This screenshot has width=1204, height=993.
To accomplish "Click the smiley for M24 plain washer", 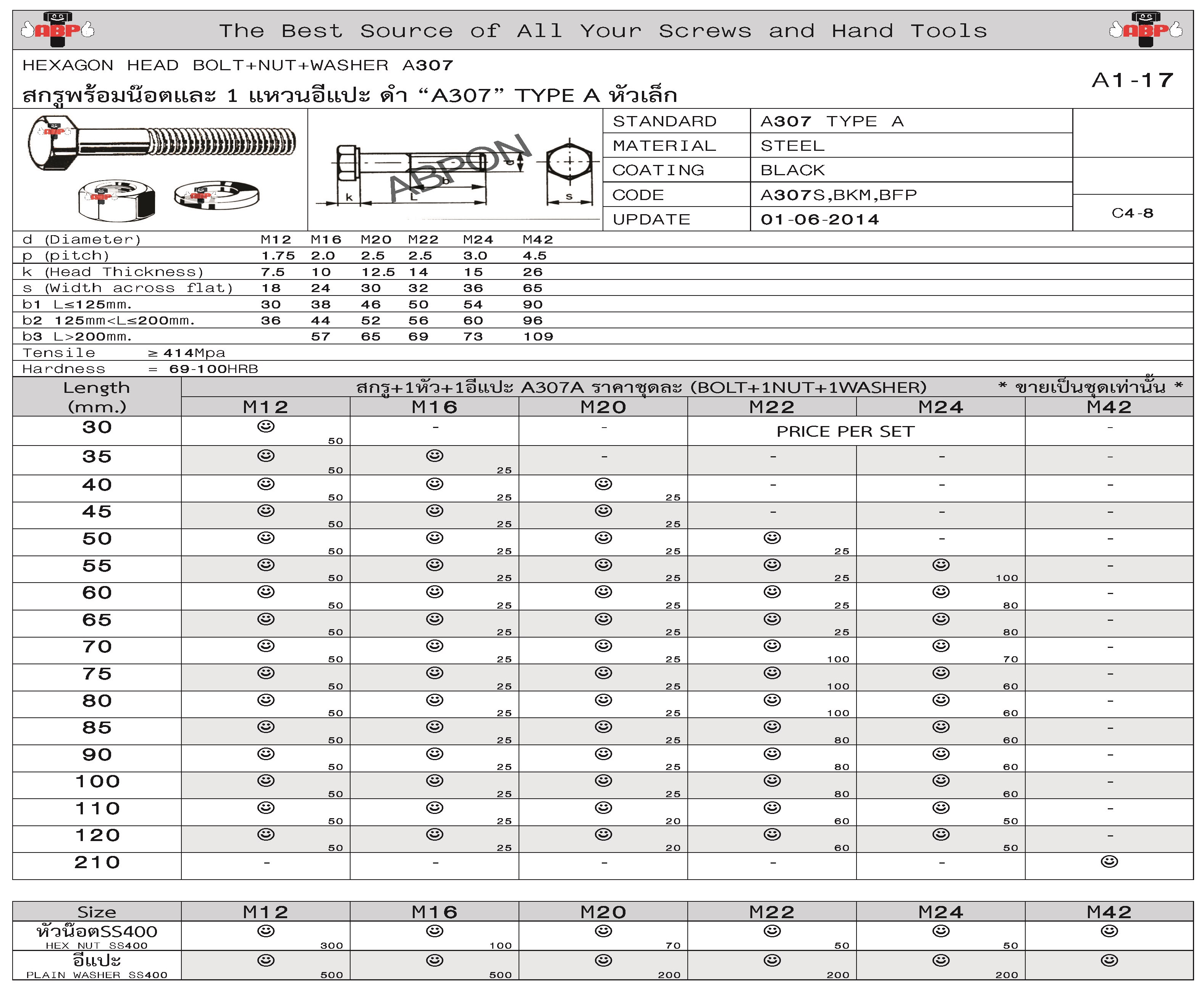I will [x=941, y=961].
